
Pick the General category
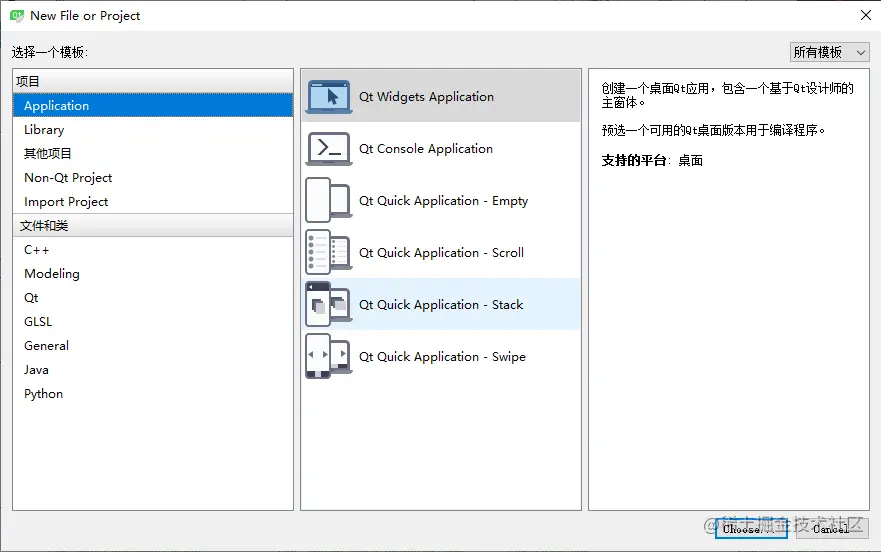153,346
